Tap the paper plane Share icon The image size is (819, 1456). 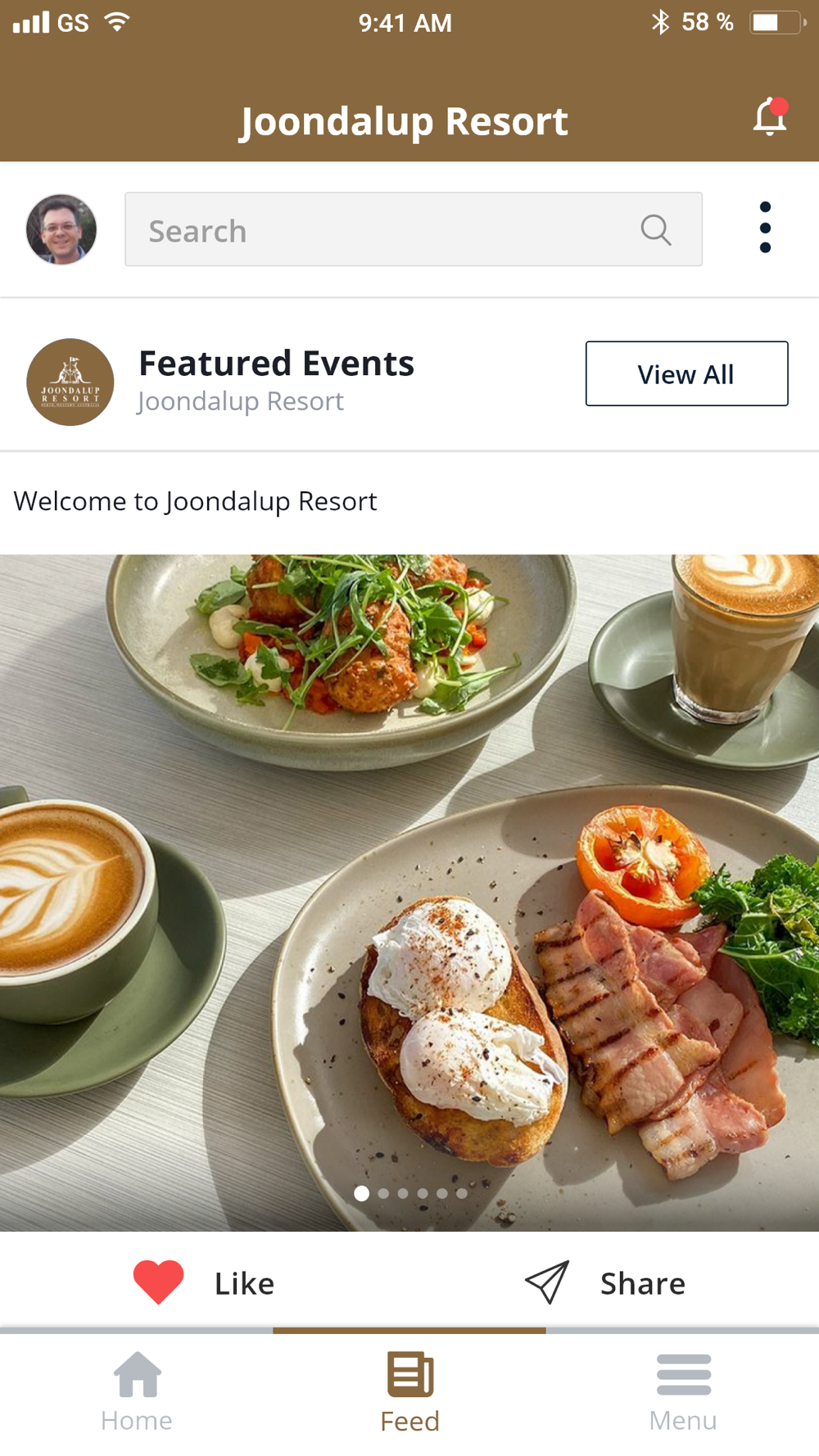[x=547, y=1282]
